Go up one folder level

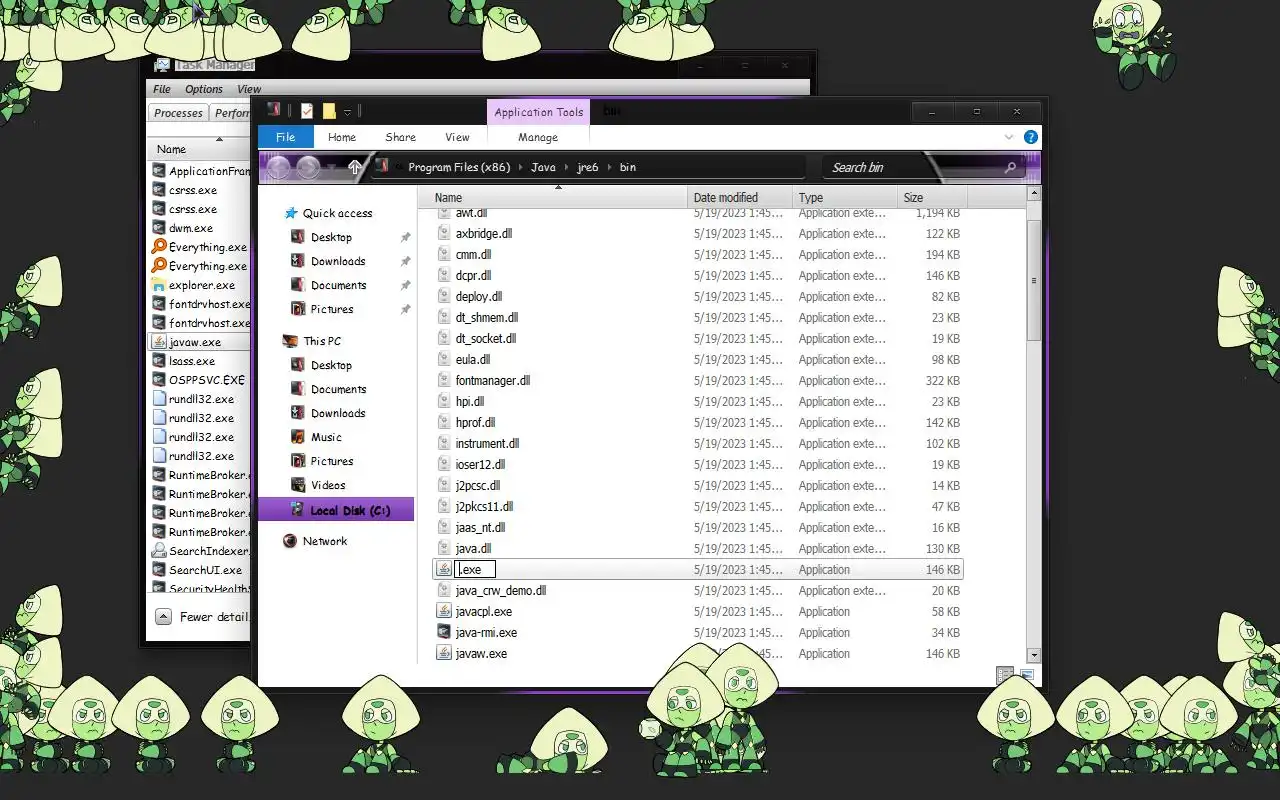(354, 167)
